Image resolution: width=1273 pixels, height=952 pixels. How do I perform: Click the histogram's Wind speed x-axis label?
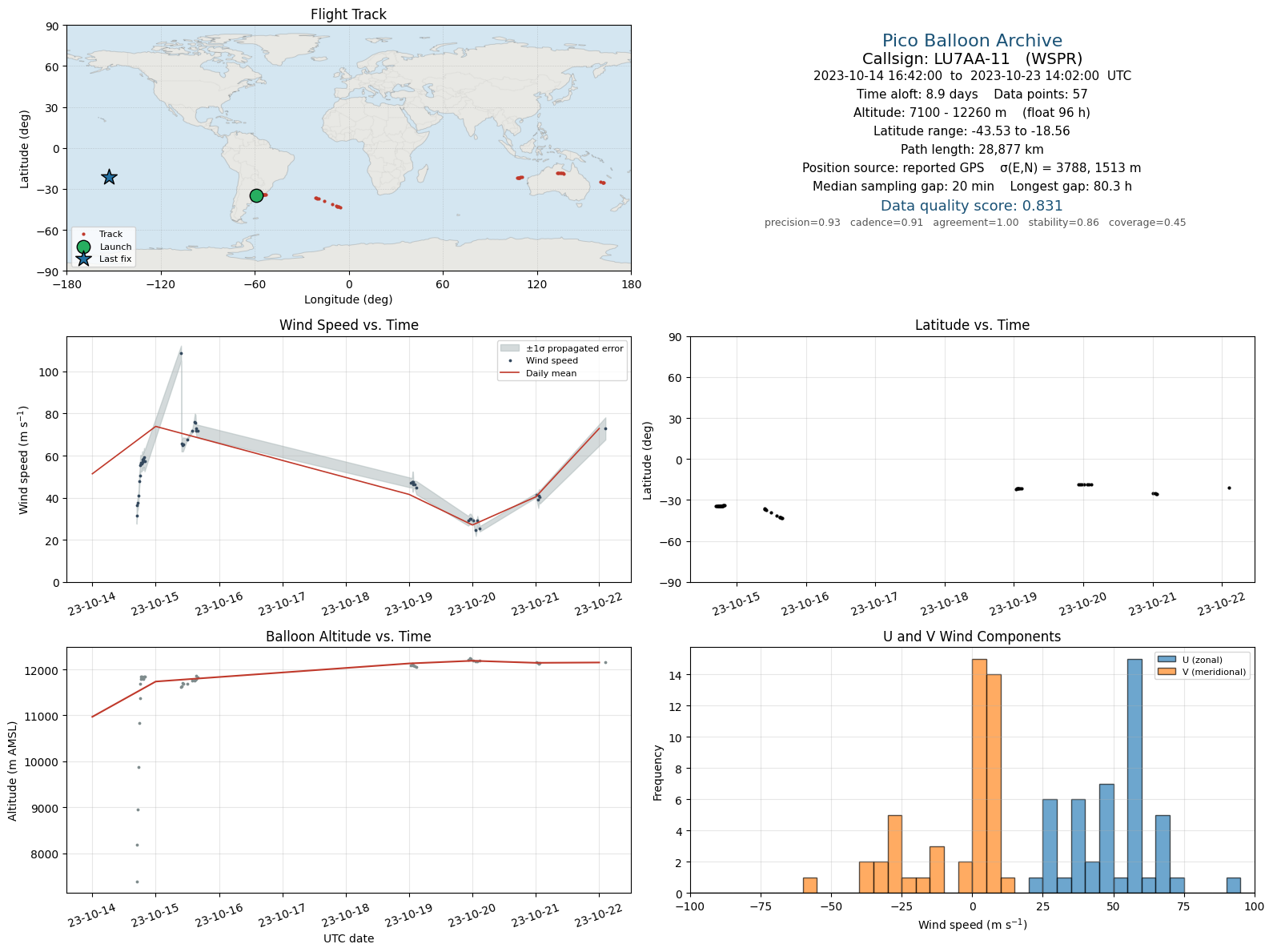[x=972, y=925]
